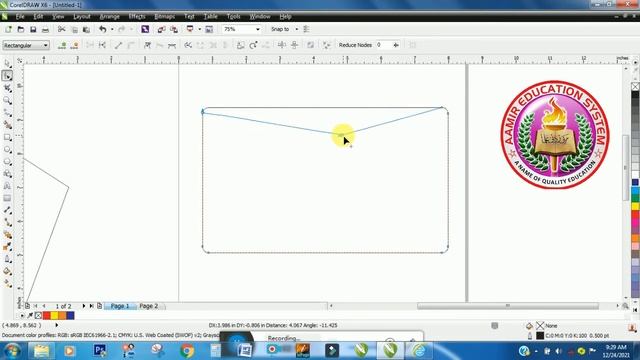Select the Connector tool

pos(7,222)
